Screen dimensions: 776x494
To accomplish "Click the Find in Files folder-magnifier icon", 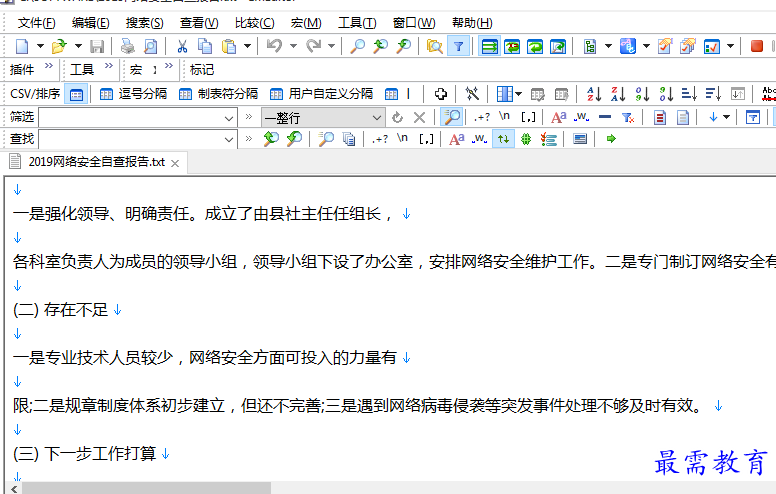I will point(434,47).
